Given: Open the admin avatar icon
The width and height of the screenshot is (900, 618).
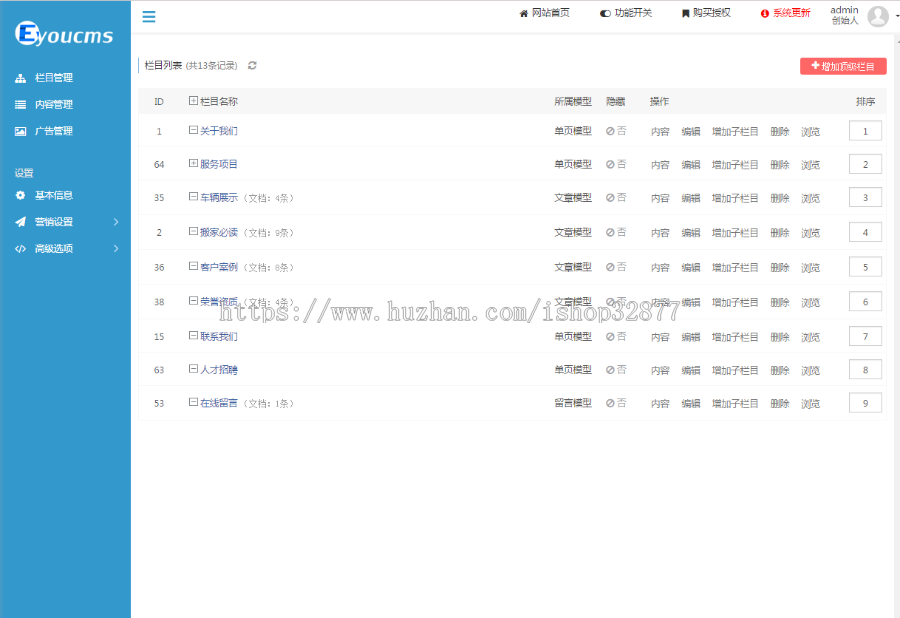Looking at the screenshot, I should 876,15.
